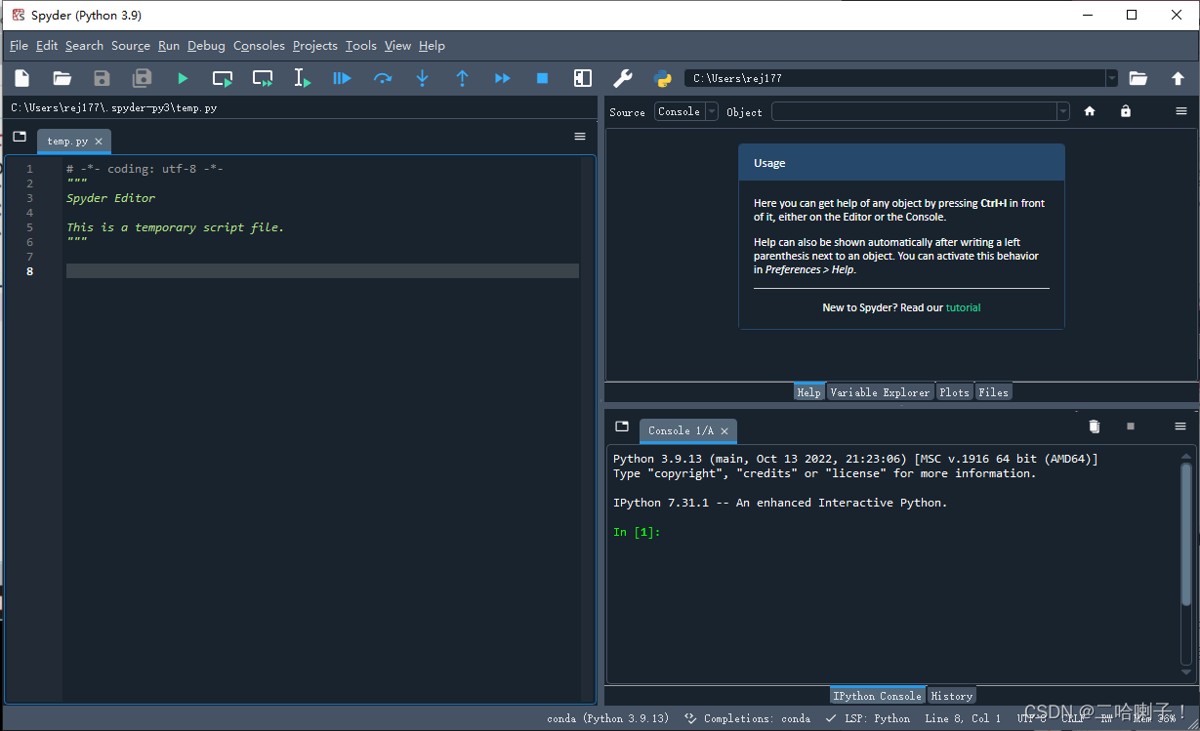Toggle the lock icon in Help pane
The height and width of the screenshot is (731, 1200).
tap(1125, 112)
